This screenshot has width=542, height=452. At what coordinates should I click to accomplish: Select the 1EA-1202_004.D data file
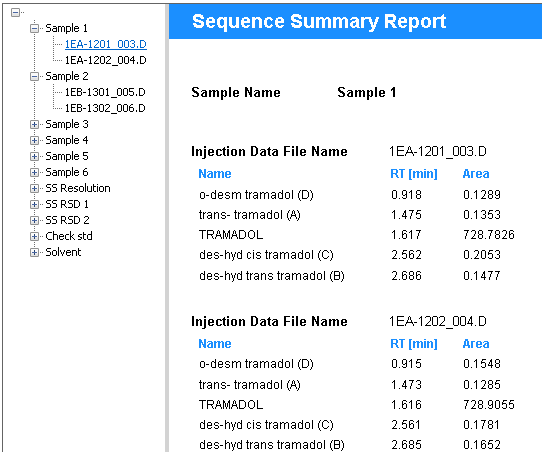[x=106, y=60]
